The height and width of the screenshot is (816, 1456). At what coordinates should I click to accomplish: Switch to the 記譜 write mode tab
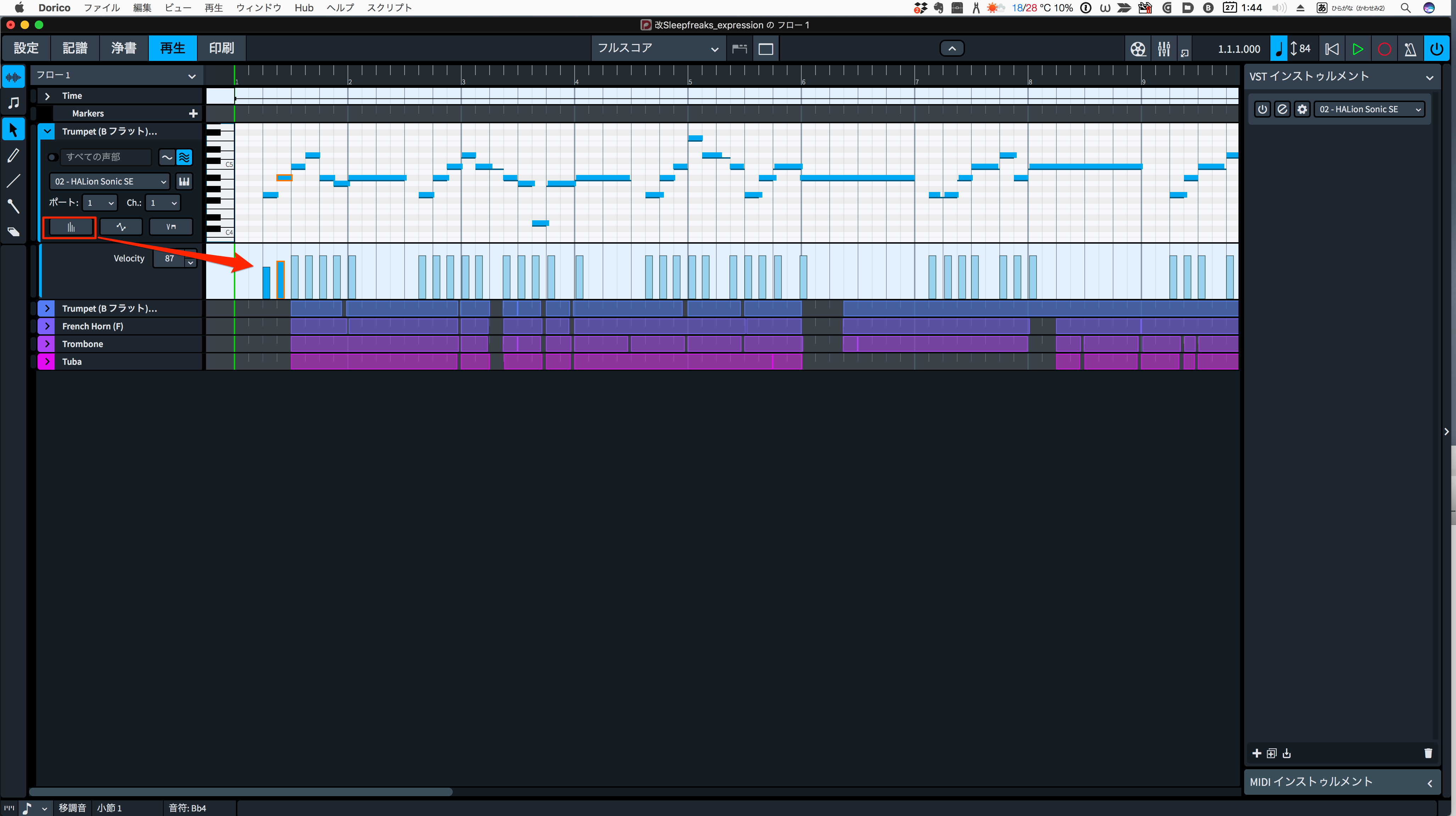point(75,48)
